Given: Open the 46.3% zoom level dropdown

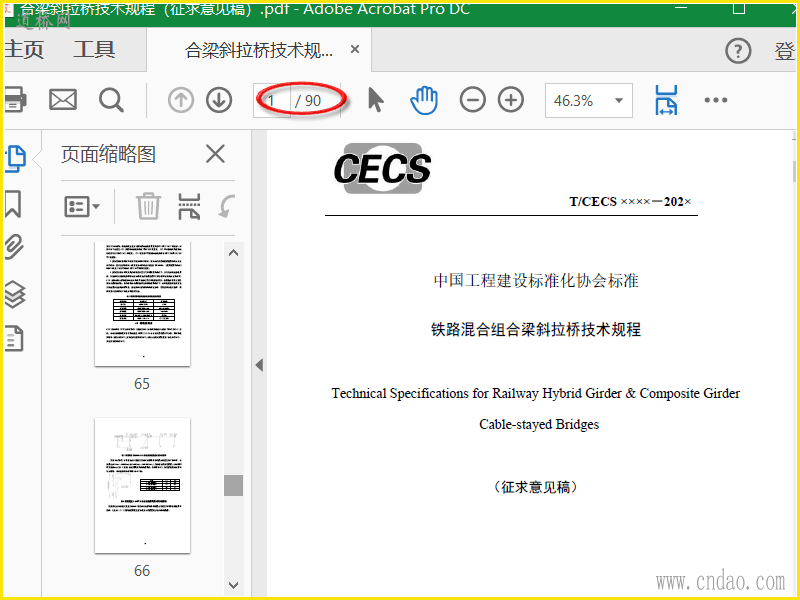Looking at the screenshot, I should (x=589, y=101).
